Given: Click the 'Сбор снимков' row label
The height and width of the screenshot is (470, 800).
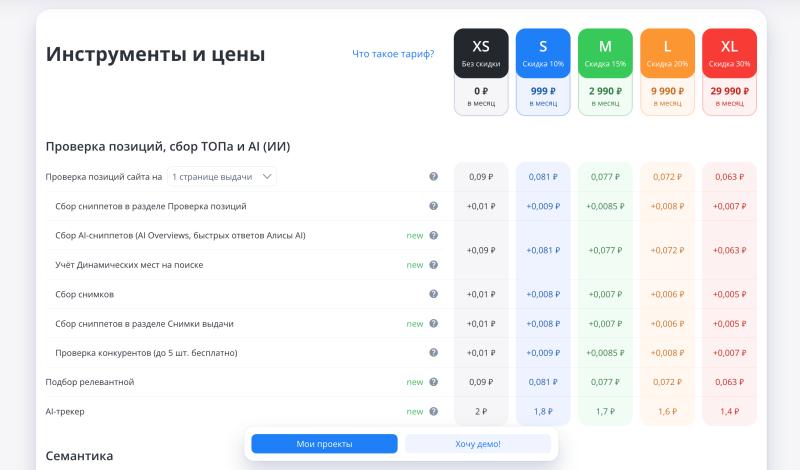Looking at the screenshot, I should [84, 294].
